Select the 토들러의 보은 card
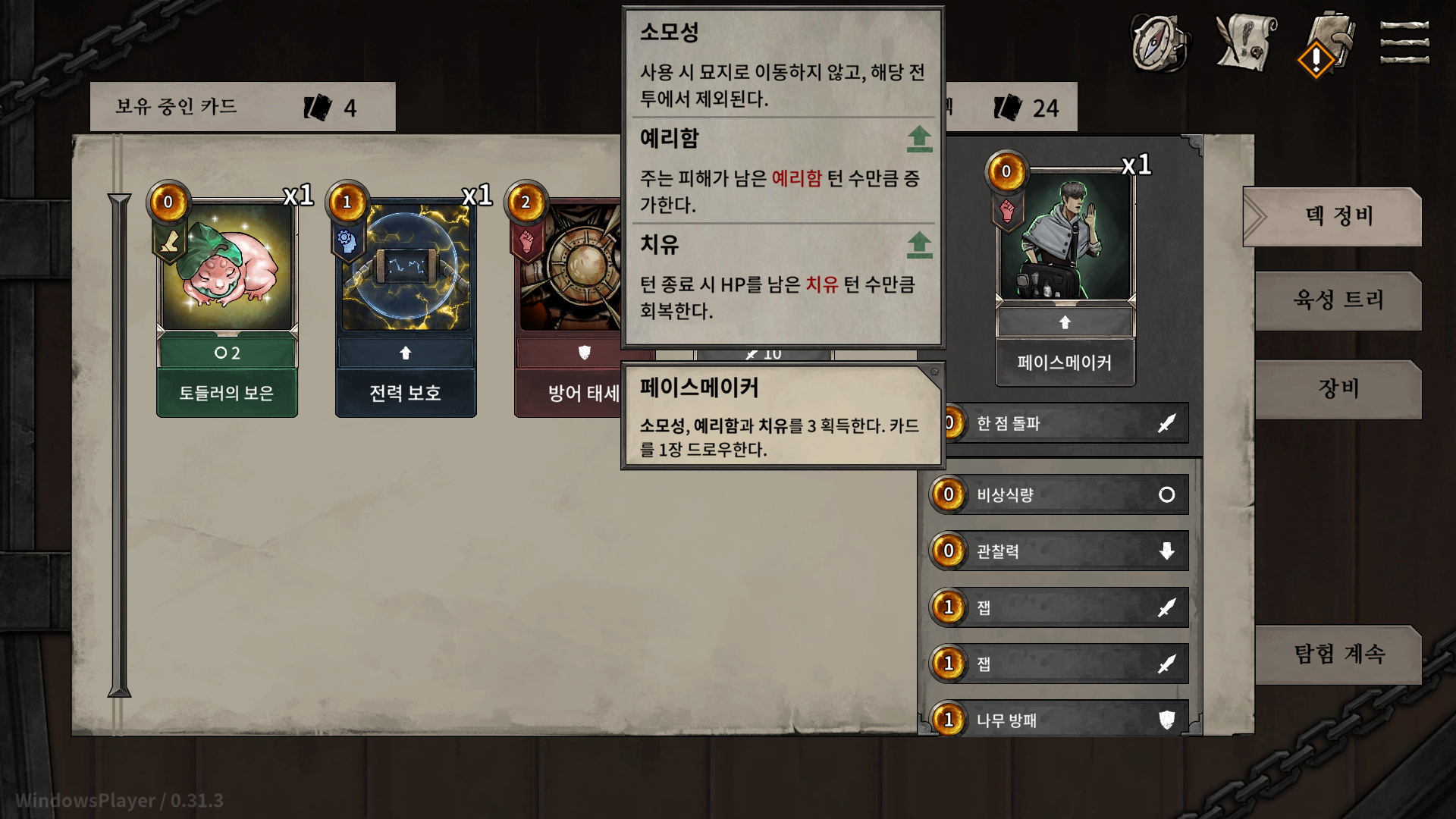 coord(227,301)
